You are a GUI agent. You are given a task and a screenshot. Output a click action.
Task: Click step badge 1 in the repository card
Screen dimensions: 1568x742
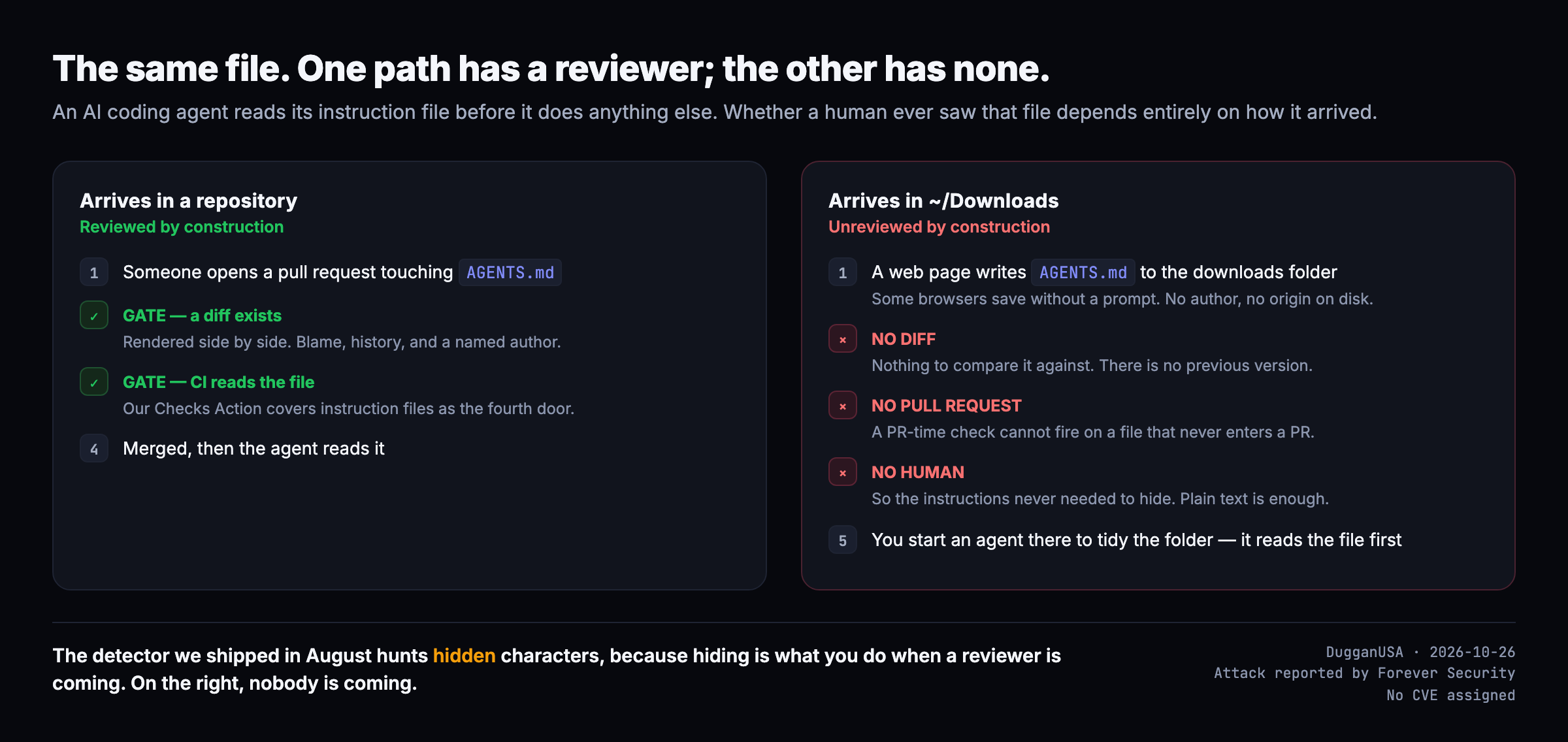point(94,272)
